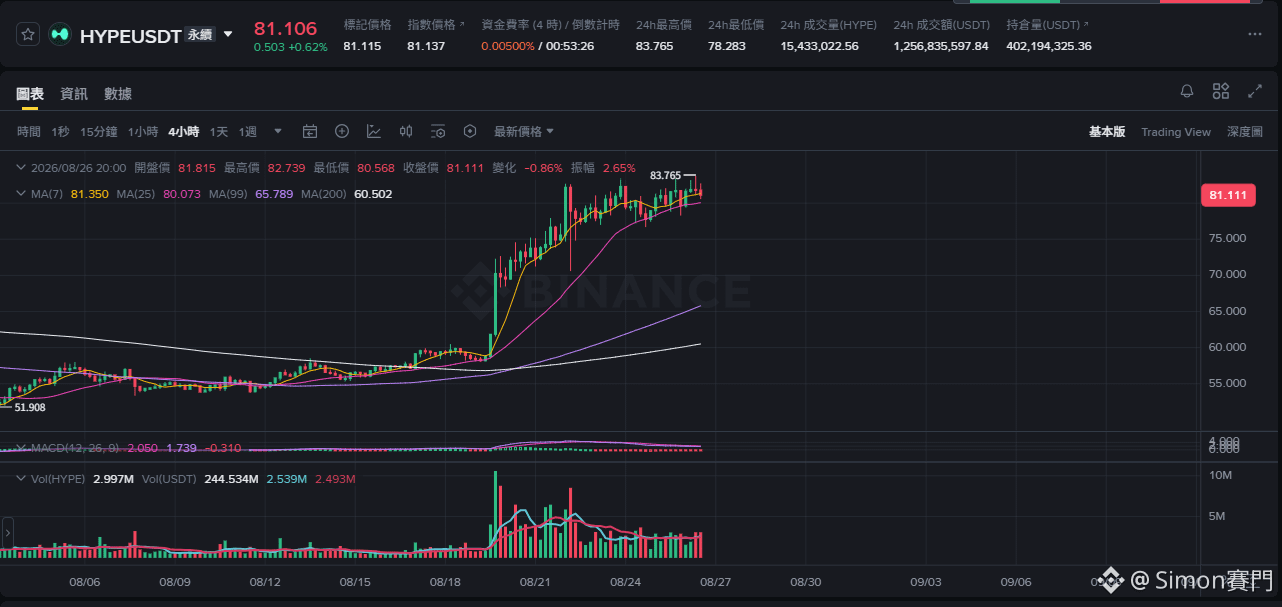This screenshot has width=1282, height=607.
Task: Select the 1小時 interval
Action: (143, 132)
